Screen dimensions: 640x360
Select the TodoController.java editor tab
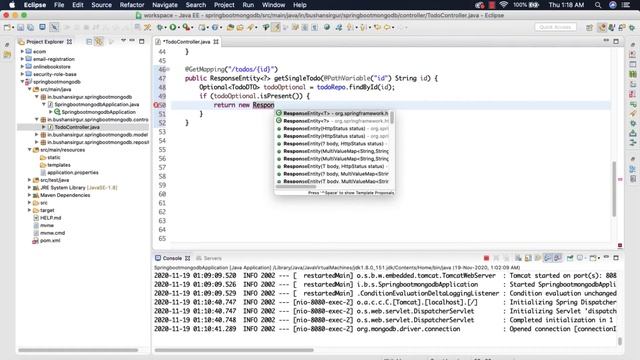point(187,42)
